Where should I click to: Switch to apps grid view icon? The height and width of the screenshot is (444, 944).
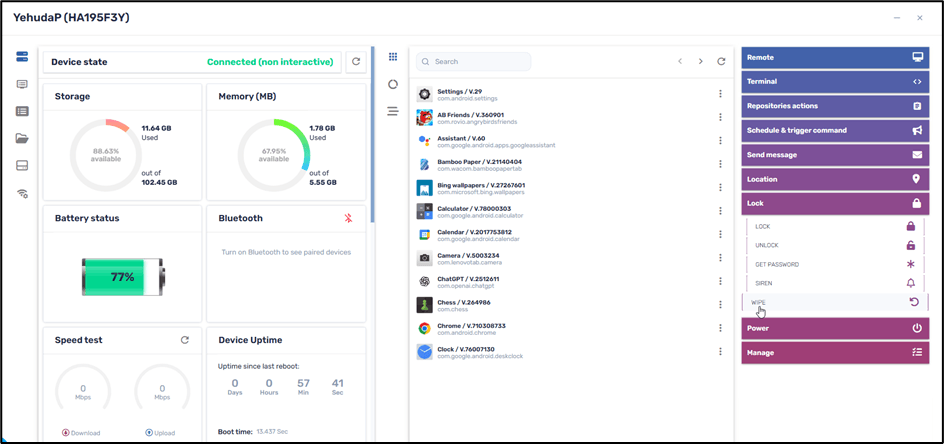[393, 58]
